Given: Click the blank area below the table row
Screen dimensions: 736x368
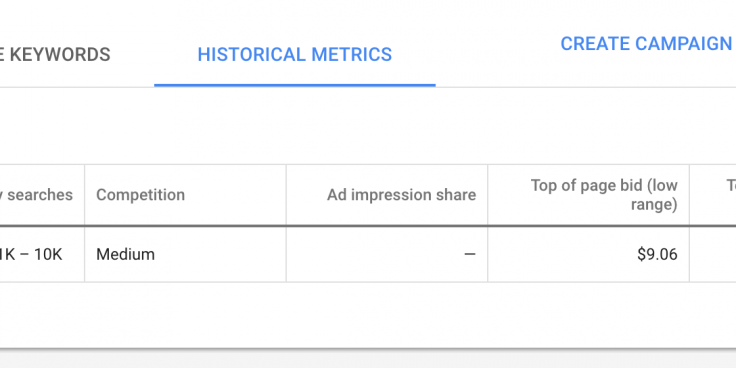Looking at the screenshot, I should tap(368, 314).
